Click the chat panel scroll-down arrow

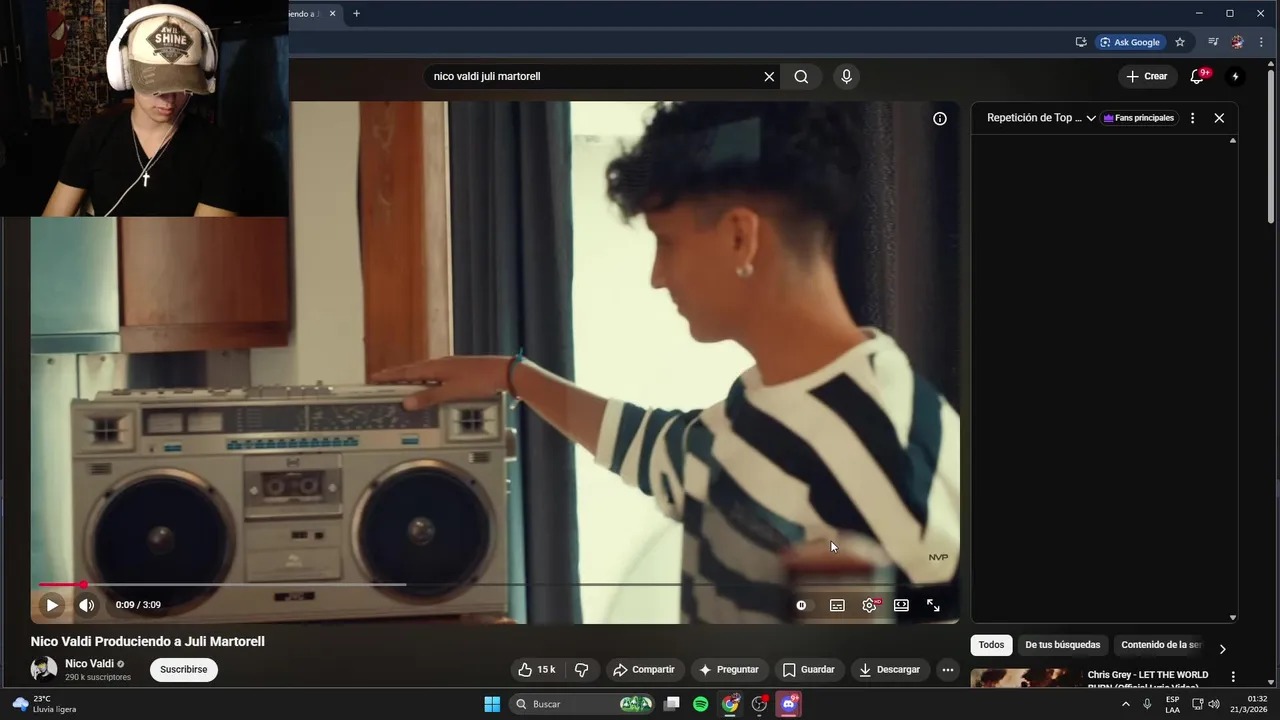pos(1233,618)
